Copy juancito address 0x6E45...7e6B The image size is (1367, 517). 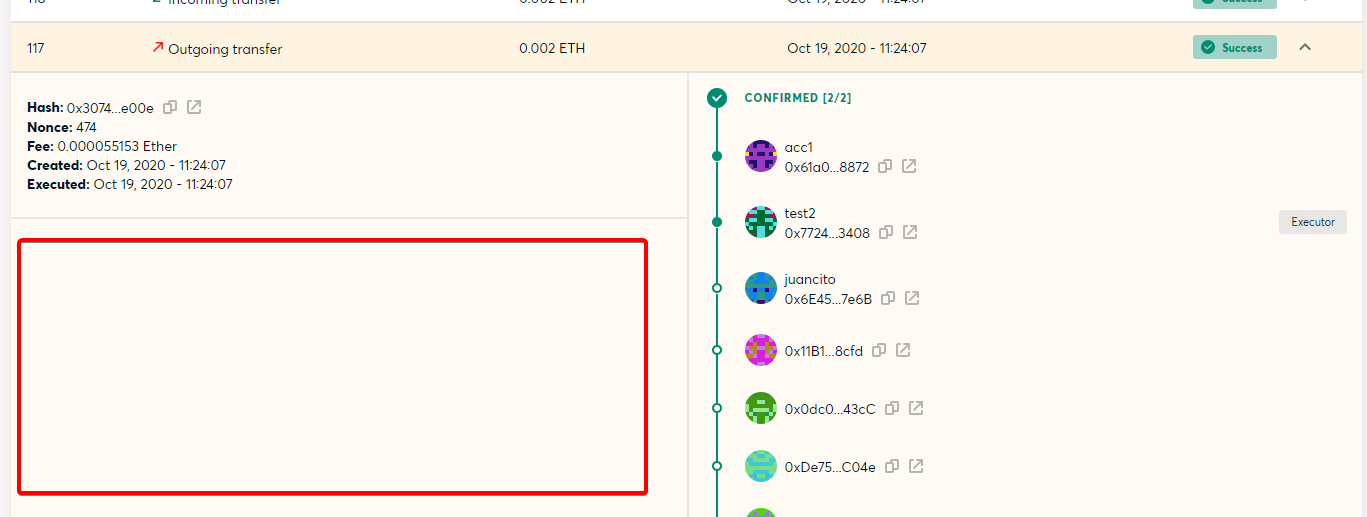[x=888, y=298]
